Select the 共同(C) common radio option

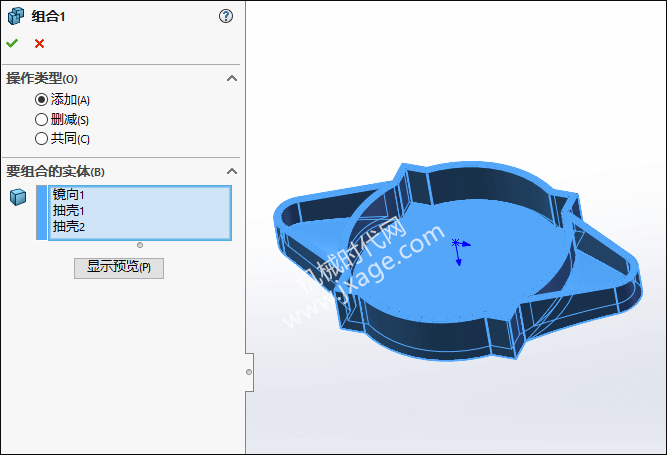[41, 139]
